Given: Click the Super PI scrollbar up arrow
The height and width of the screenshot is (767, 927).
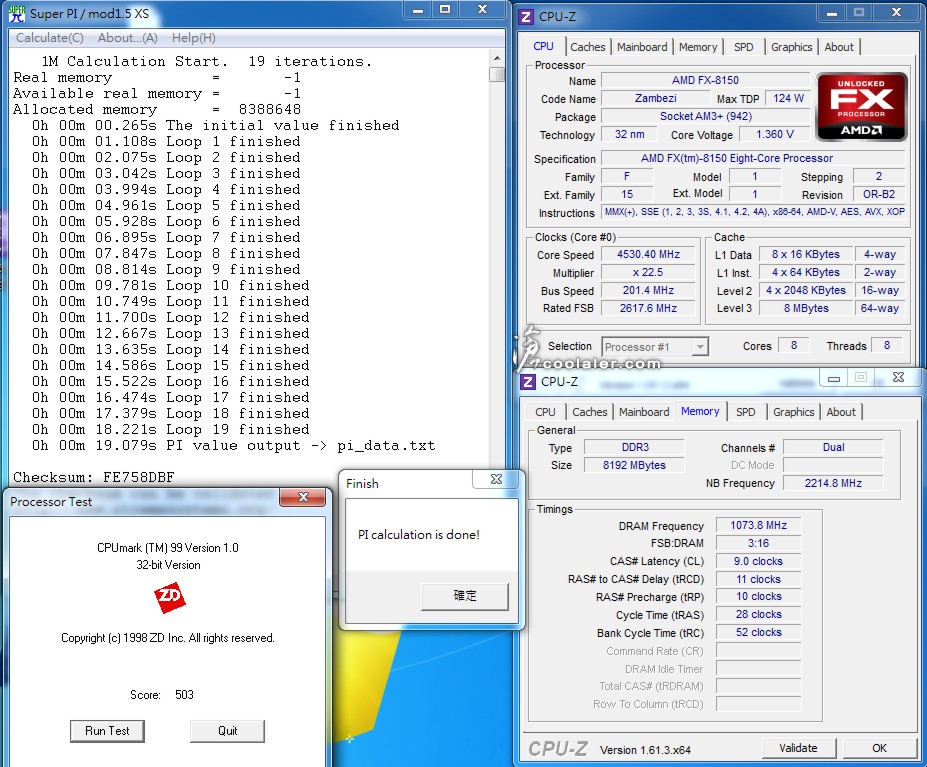Looking at the screenshot, I should (x=497, y=58).
